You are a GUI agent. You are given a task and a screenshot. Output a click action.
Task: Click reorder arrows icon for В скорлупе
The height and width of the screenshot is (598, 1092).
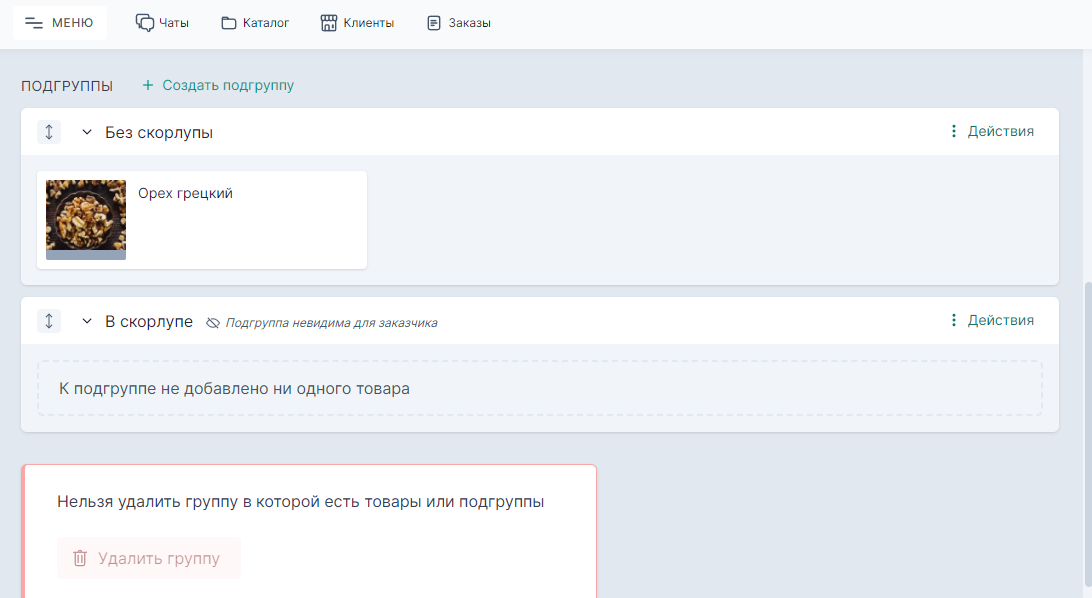pos(49,321)
